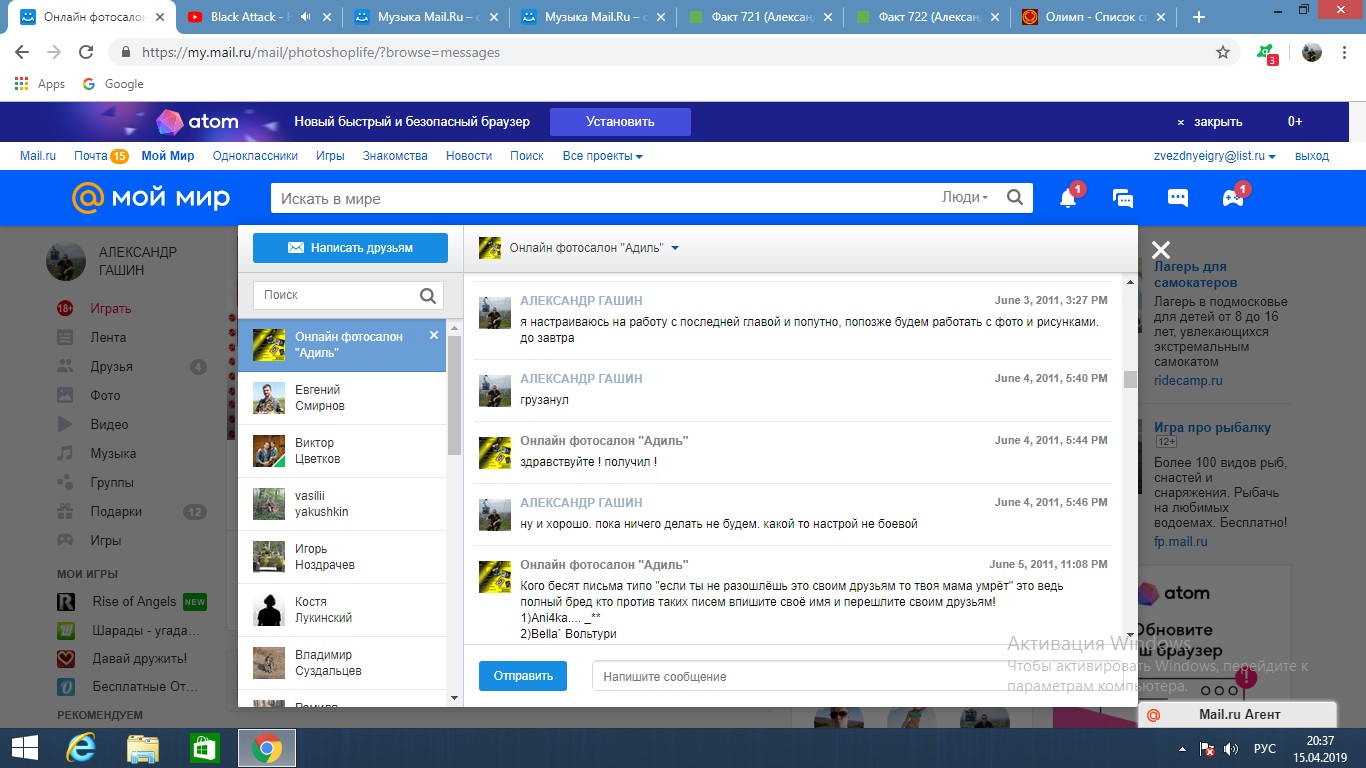The height and width of the screenshot is (768, 1366).
Task: Open the Адиль avatar in the chat header
Action: 490,248
